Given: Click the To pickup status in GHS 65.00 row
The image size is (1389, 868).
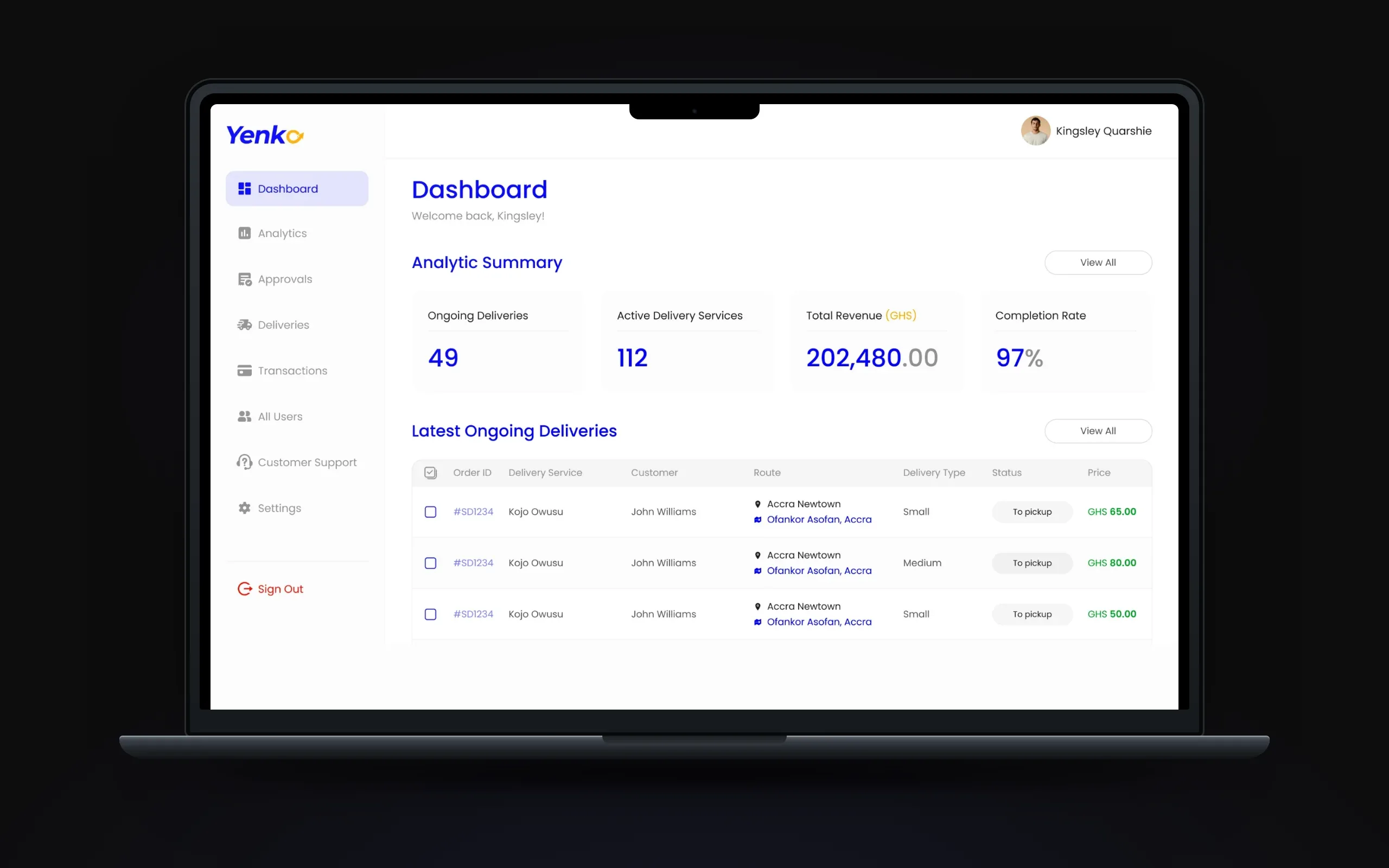Looking at the screenshot, I should 1032,512.
